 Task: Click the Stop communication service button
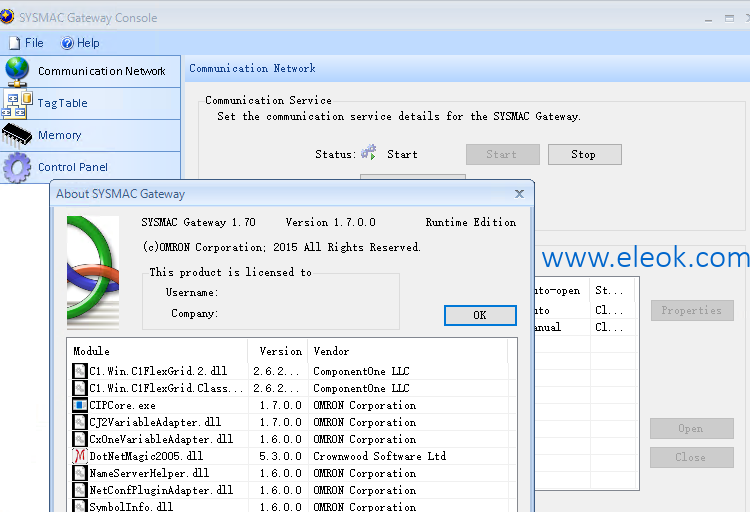585,155
